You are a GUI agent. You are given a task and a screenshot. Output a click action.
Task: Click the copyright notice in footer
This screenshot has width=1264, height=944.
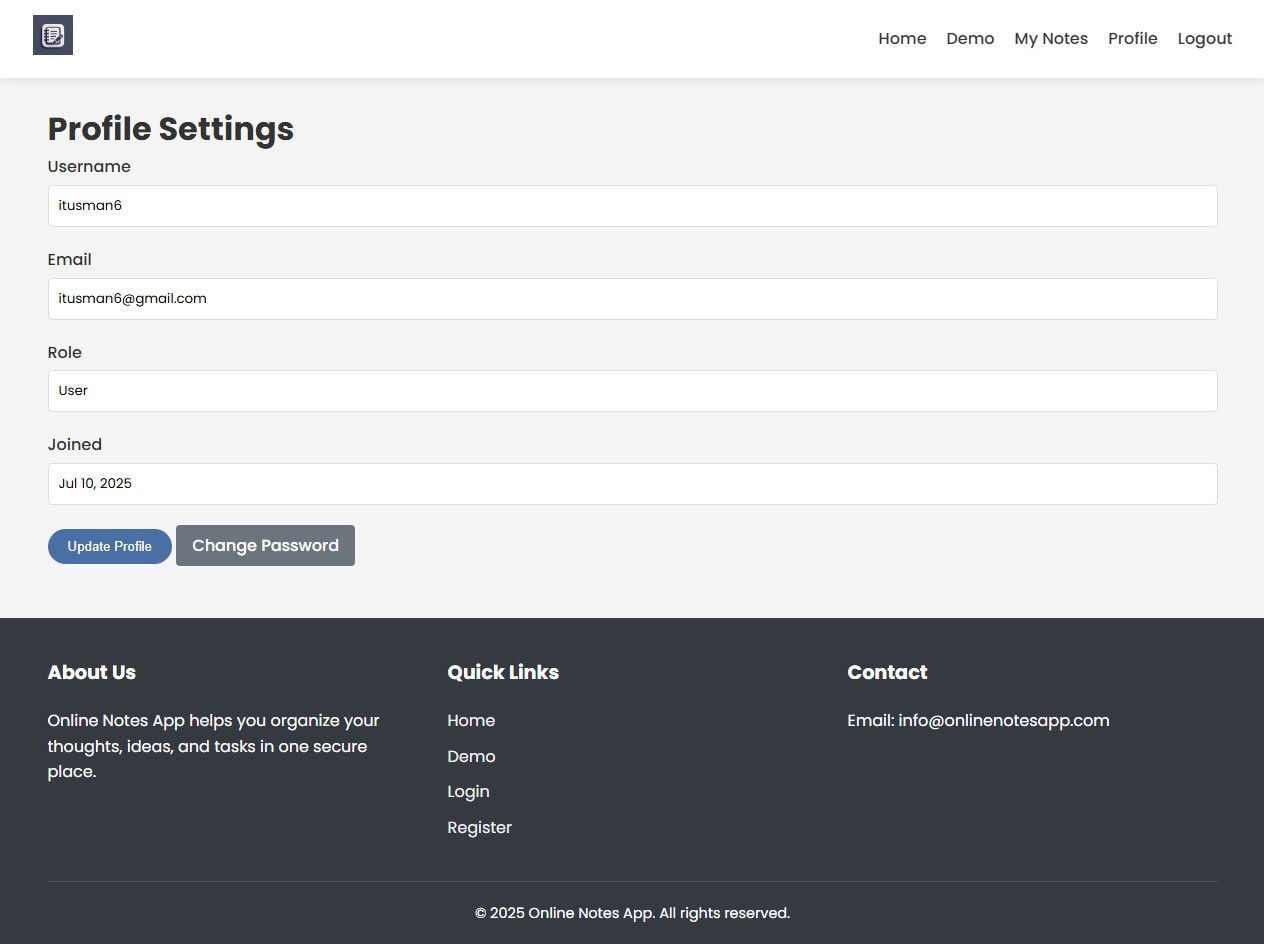632,913
